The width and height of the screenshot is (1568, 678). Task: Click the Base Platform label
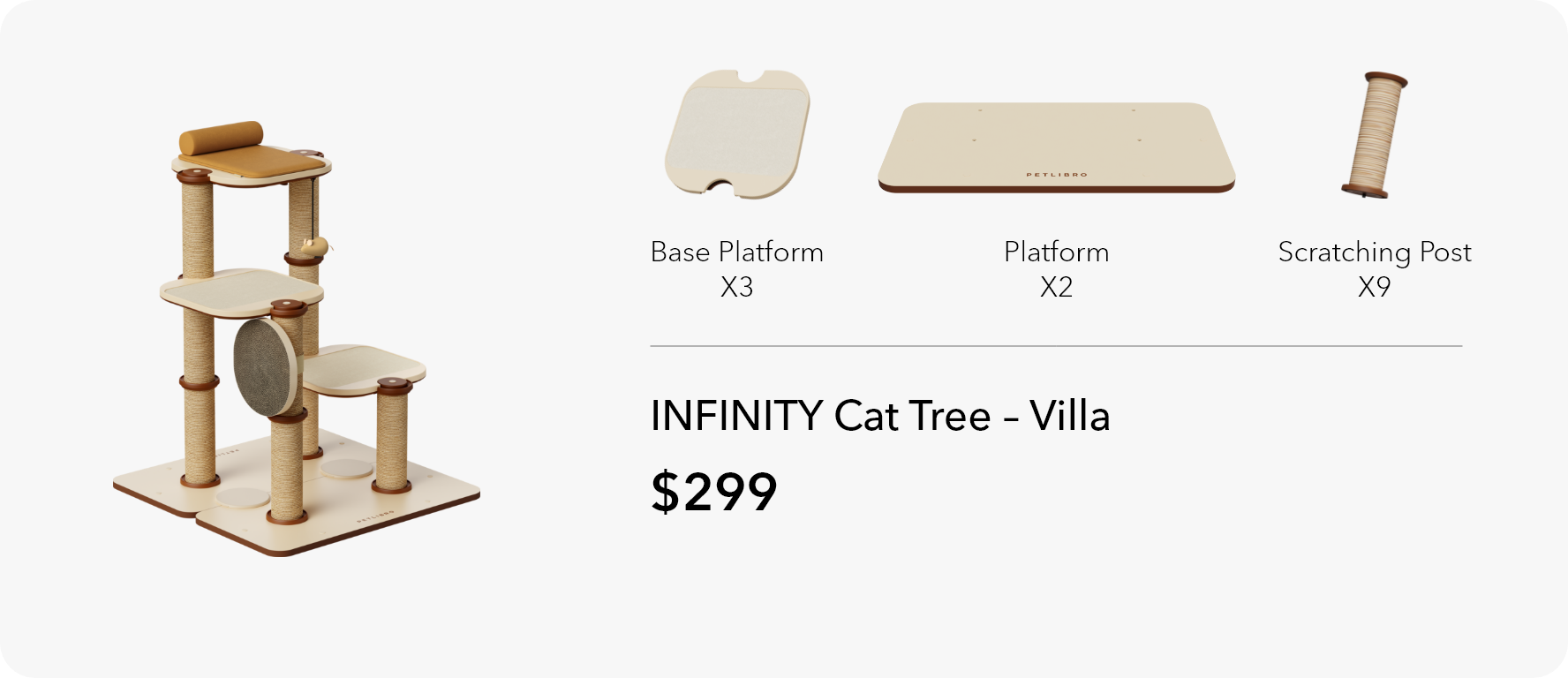[737, 252]
